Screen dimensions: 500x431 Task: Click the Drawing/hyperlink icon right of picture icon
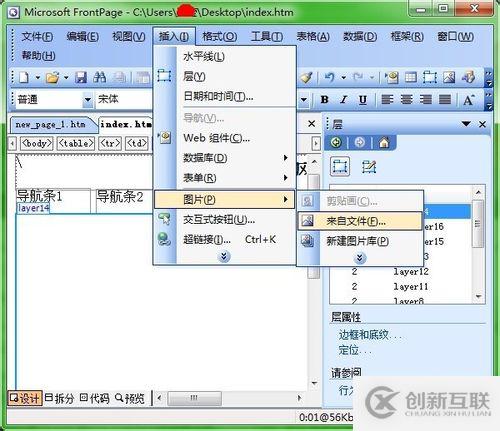[x=468, y=78]
